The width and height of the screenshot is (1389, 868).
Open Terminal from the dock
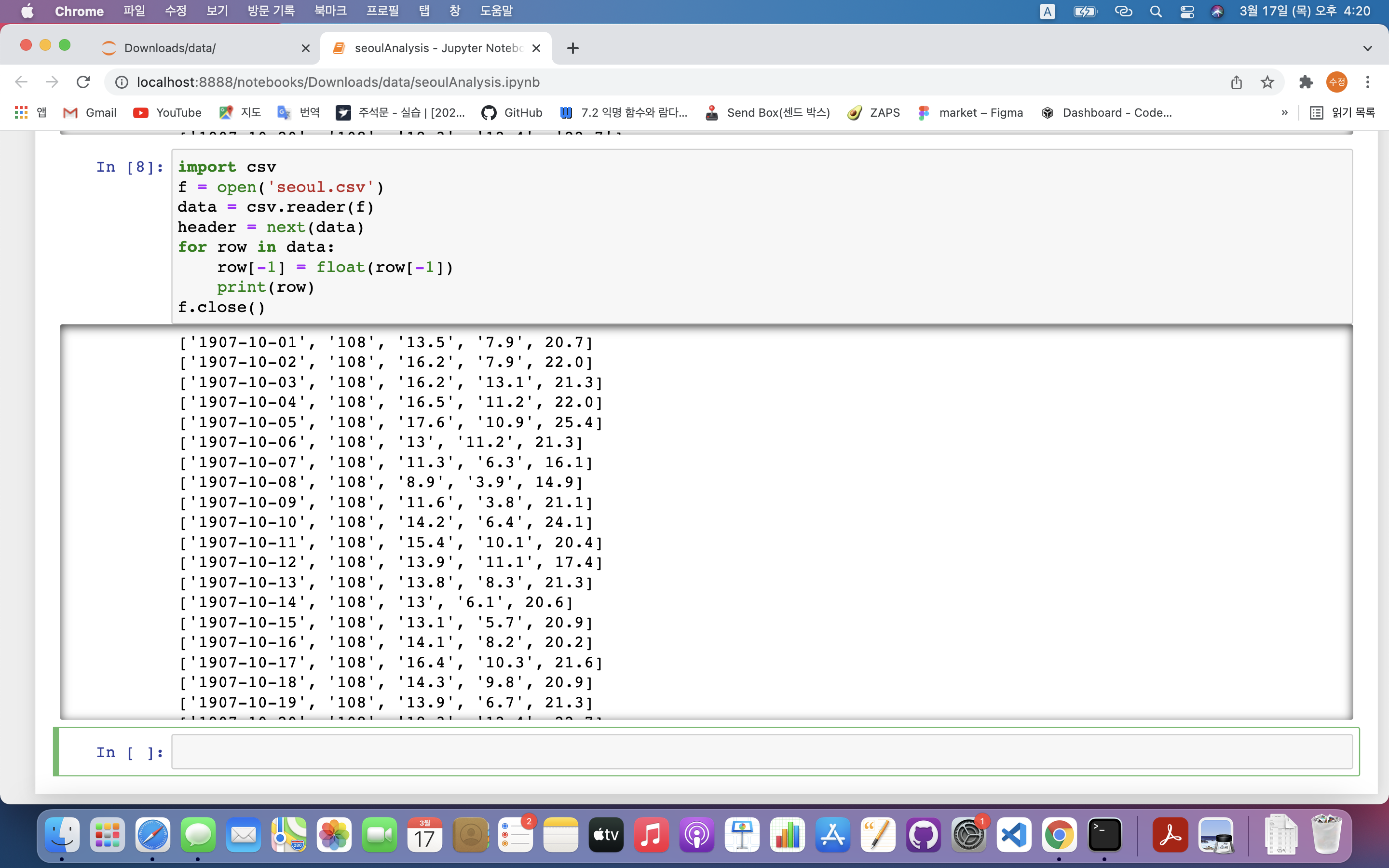click(1104, 835)
